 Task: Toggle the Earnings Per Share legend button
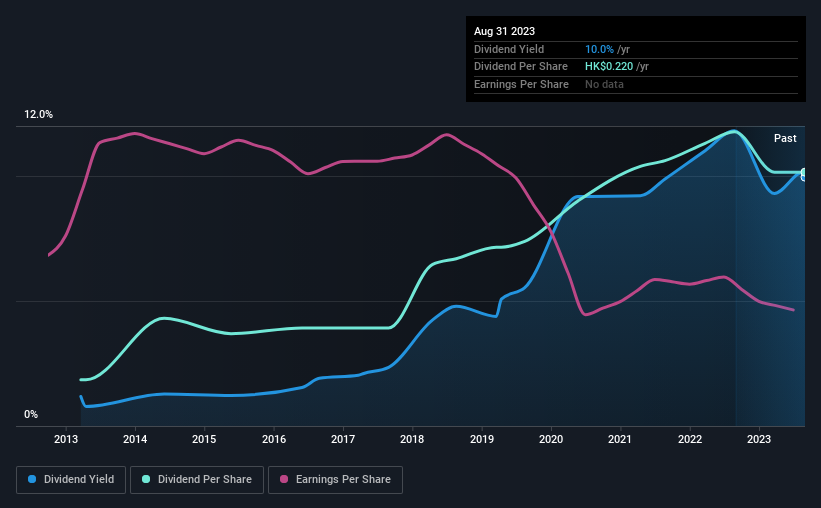pos(335,479)
